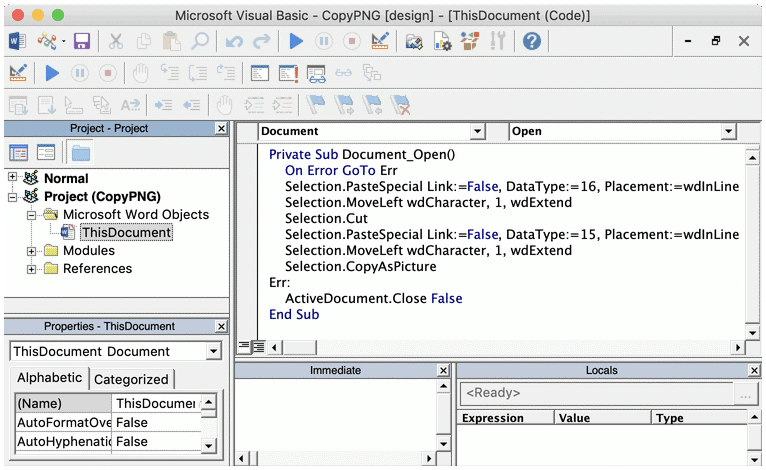Click the Uncomment Block icon
The image size is (766, 470).
click(x=282, y=105)
